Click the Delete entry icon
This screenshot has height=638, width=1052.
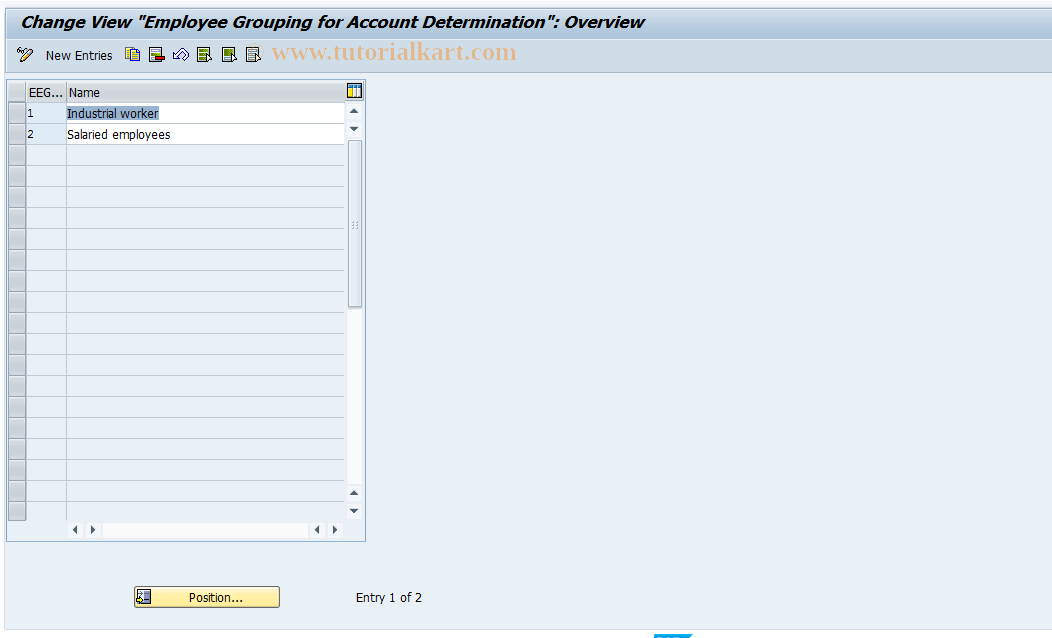click(157, 55)
